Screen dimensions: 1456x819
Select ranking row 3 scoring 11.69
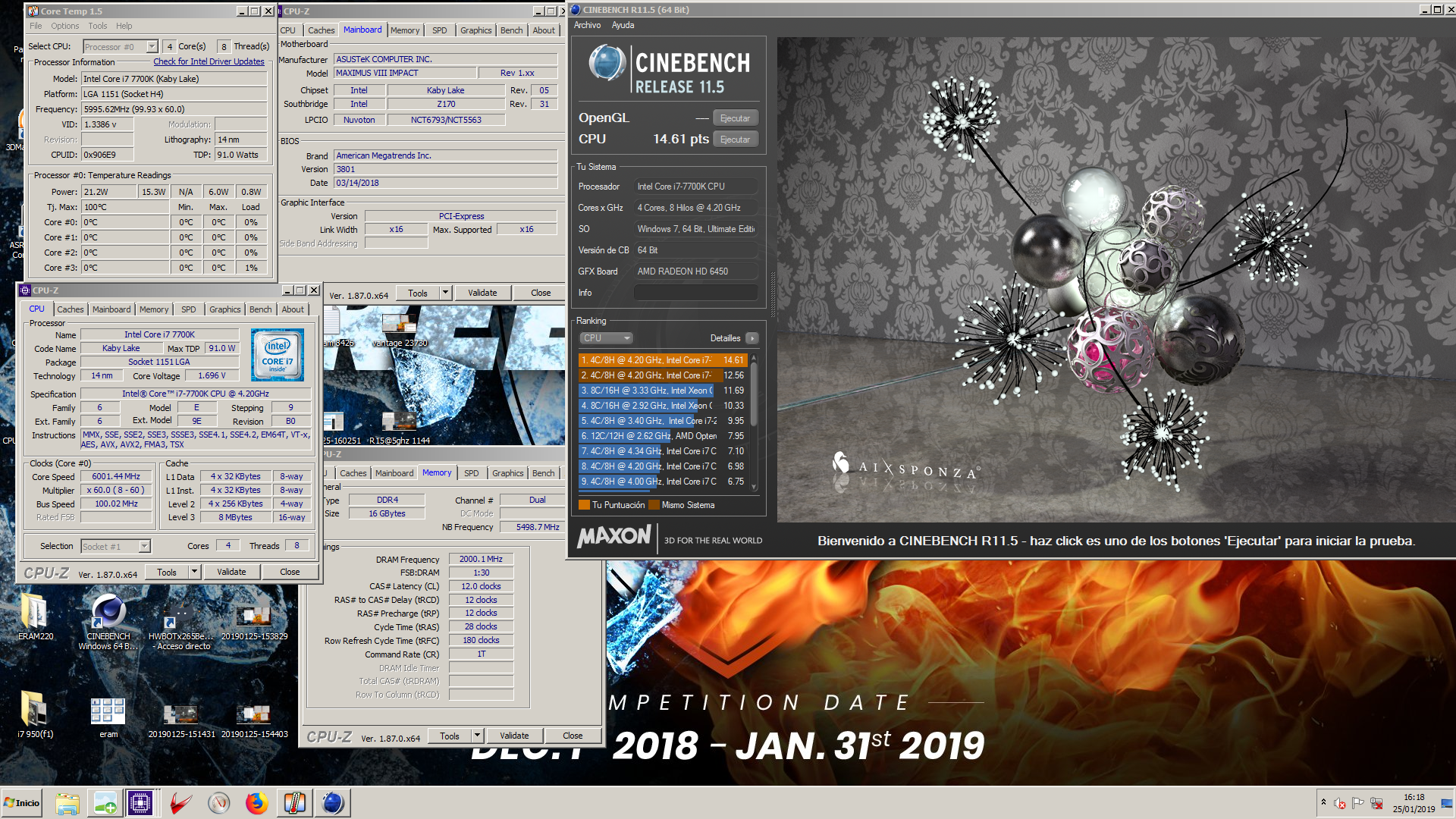[x=663, y=391]
